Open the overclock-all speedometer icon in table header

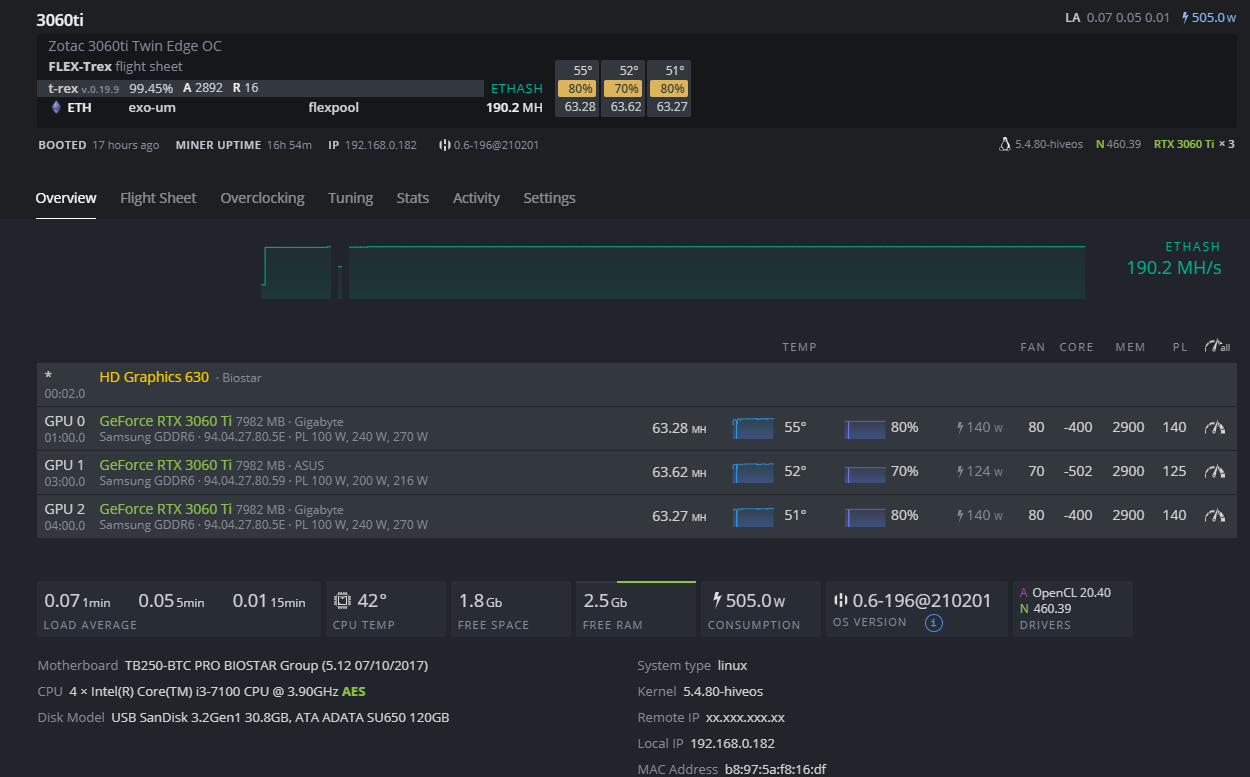pos(1216,347)
